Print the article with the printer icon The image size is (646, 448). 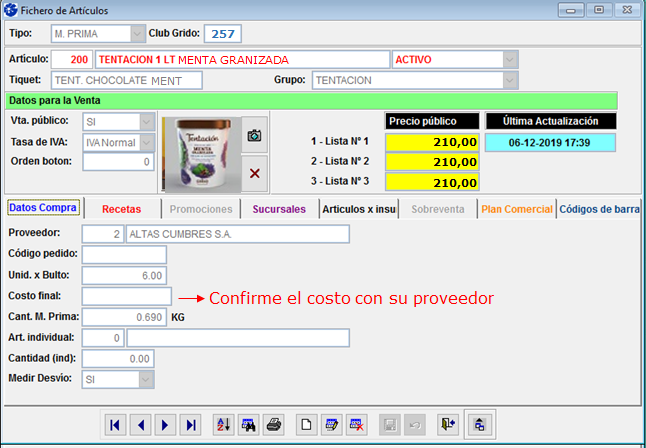pos(274,425)
